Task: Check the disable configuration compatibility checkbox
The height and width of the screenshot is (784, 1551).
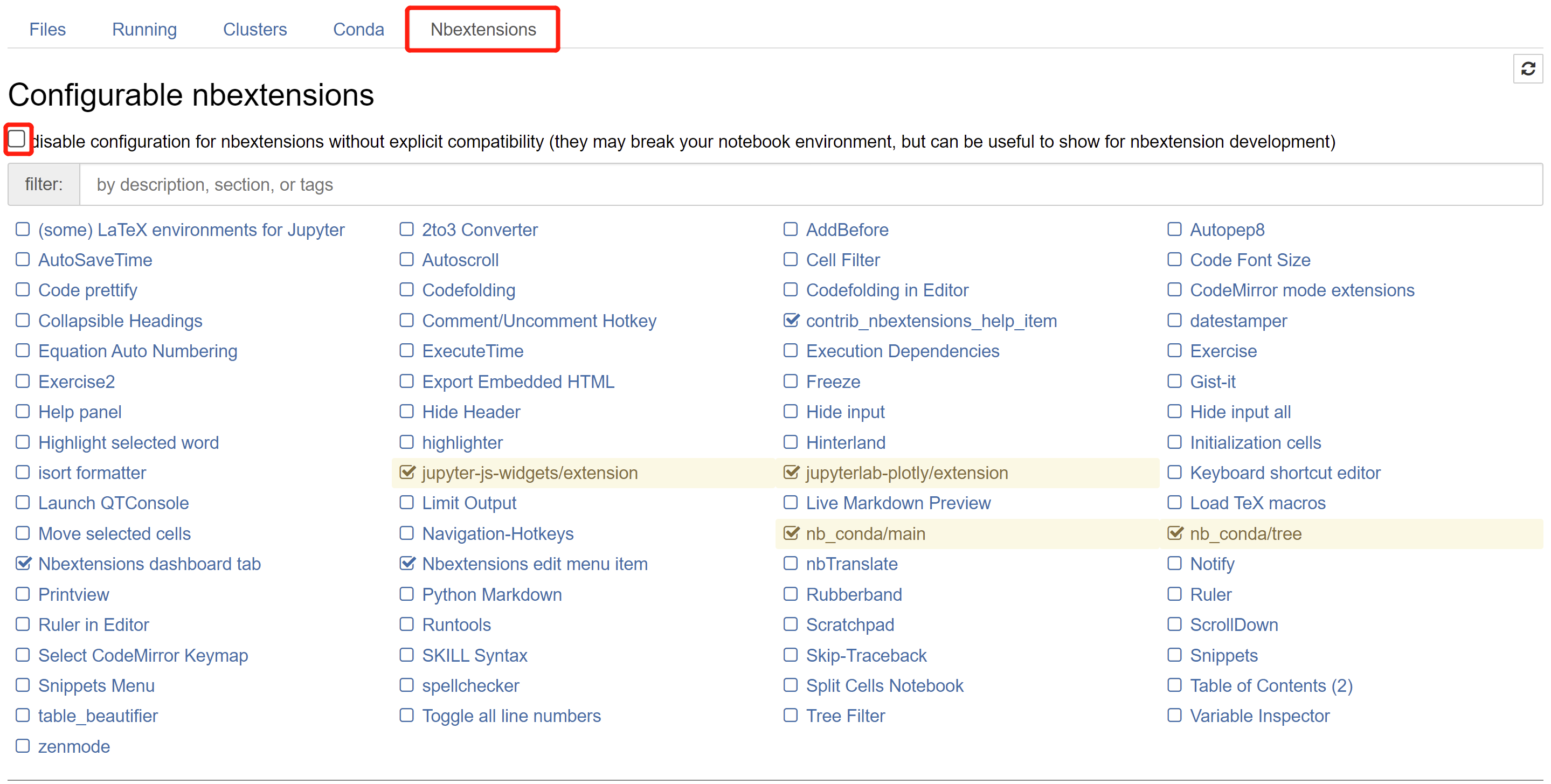Action: [17, 139]
